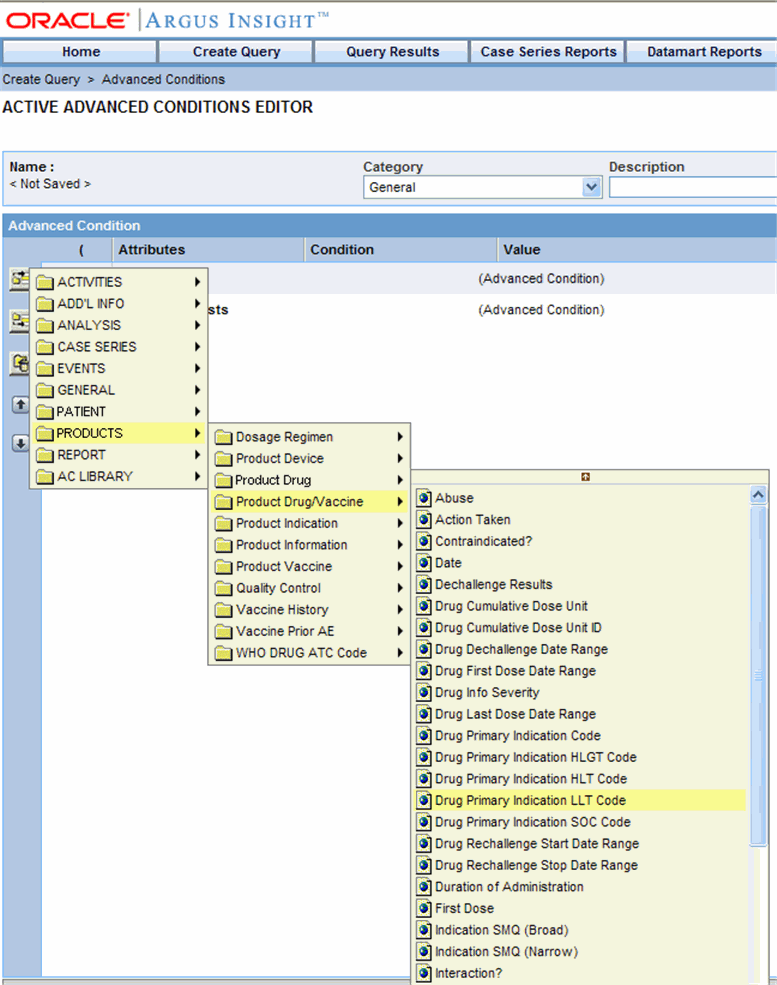Click the WHO DRUG ATC Code folder icon
Screen dimensions: 777x985
pyautogui.click(x=224, y=653)
